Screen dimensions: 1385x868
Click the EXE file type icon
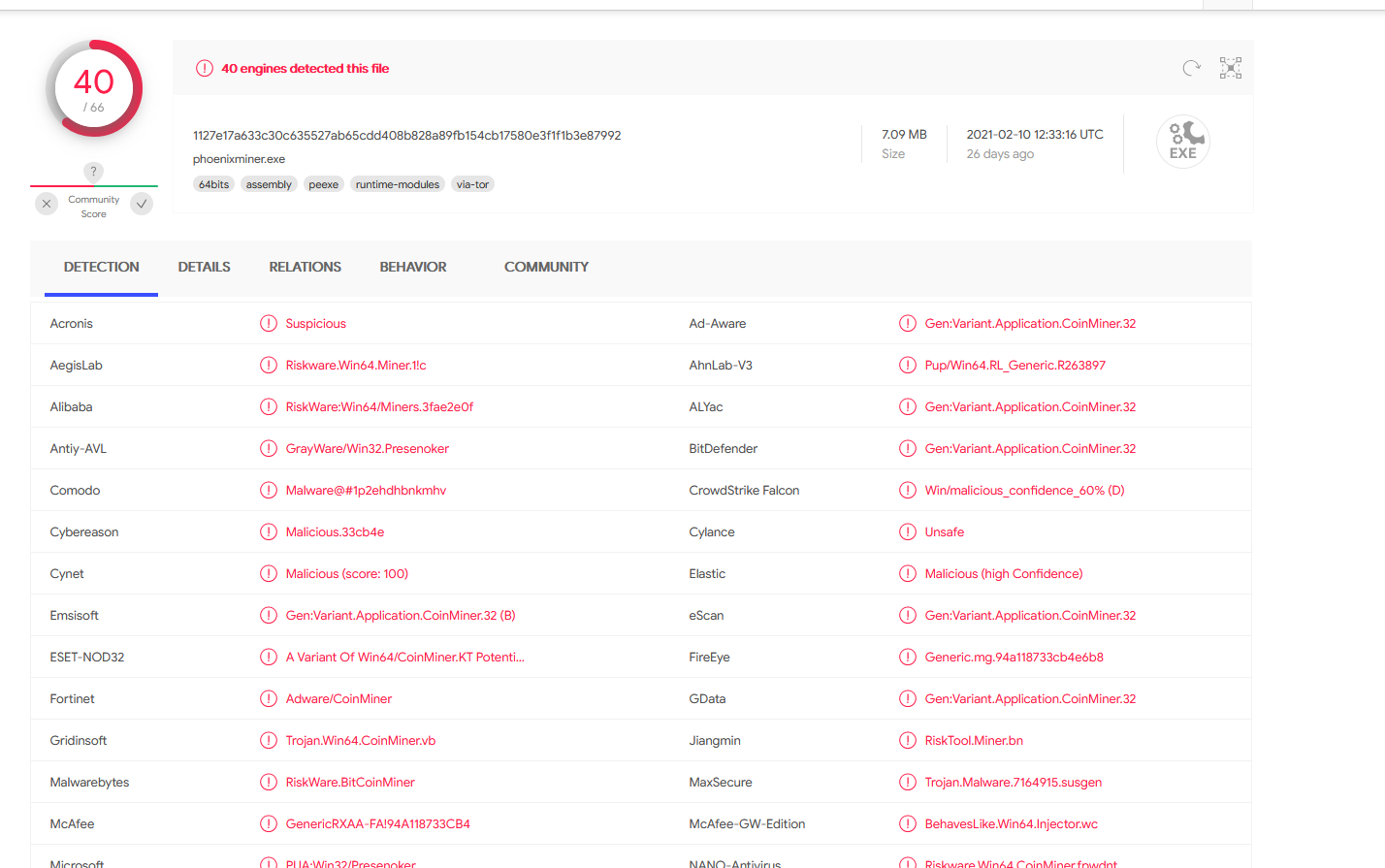[1183, 142]
